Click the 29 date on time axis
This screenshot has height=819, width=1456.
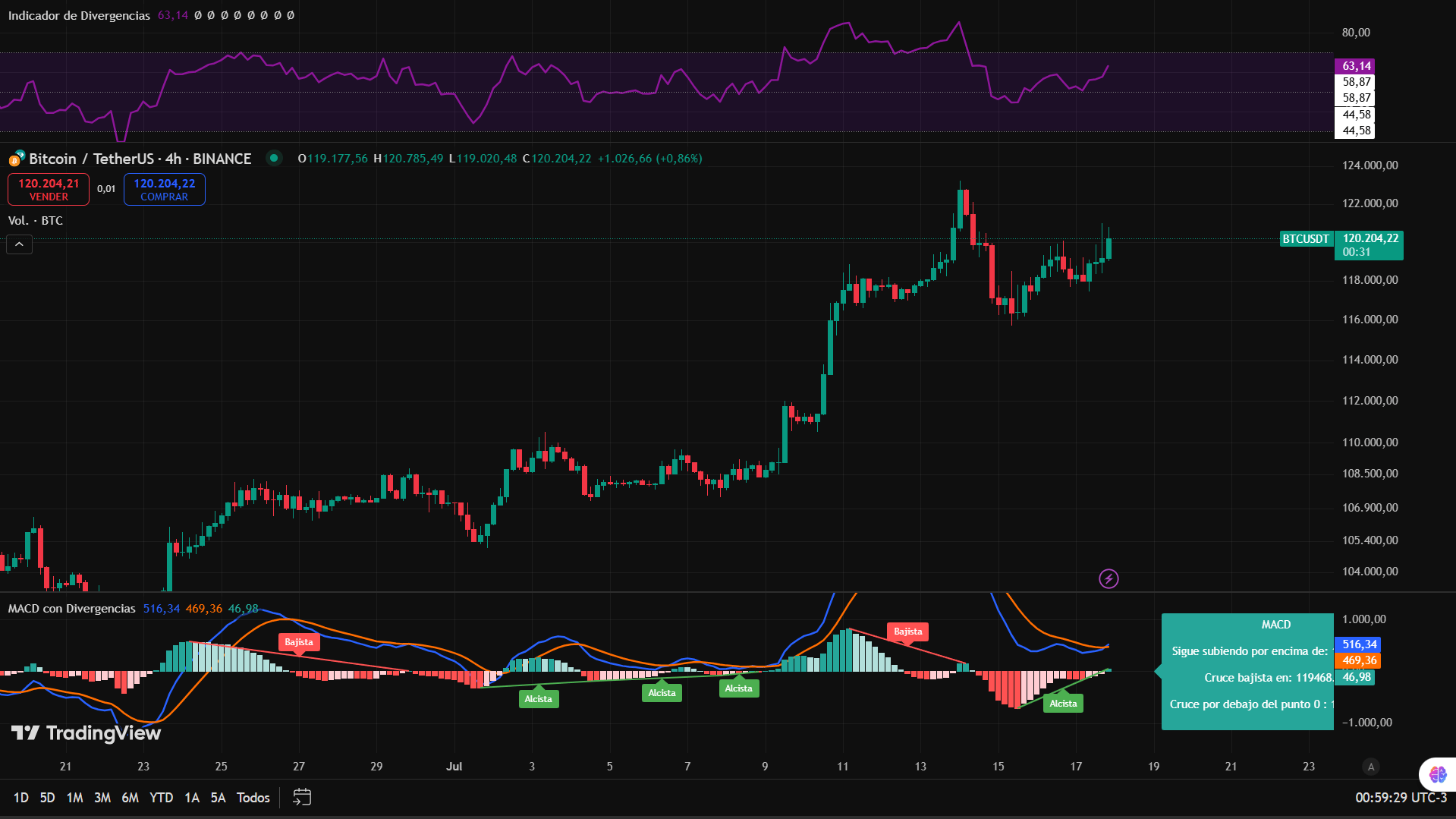(376, 767)
